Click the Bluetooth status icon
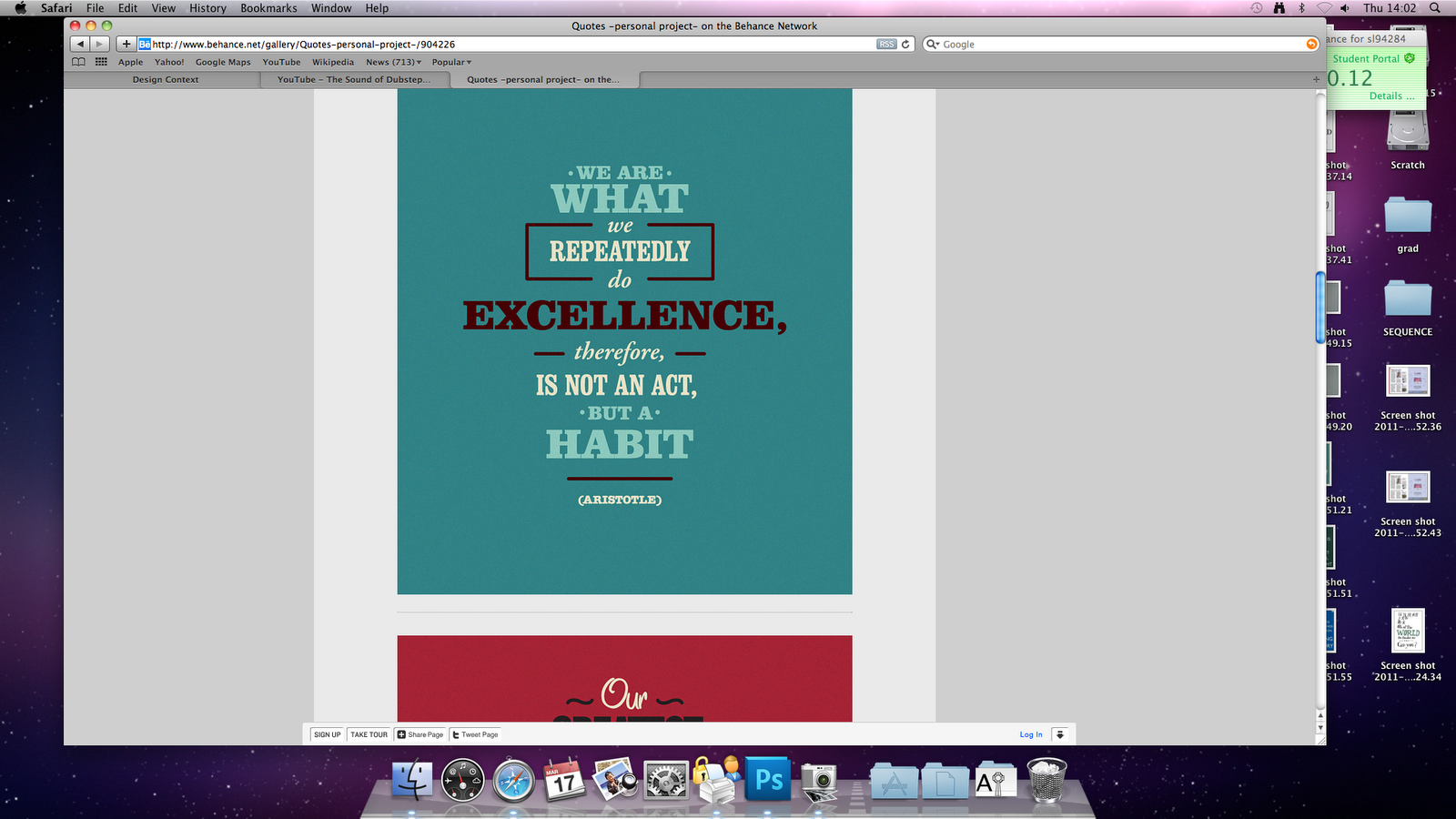Screen dimensions: 1456x819 [1301, 8]
